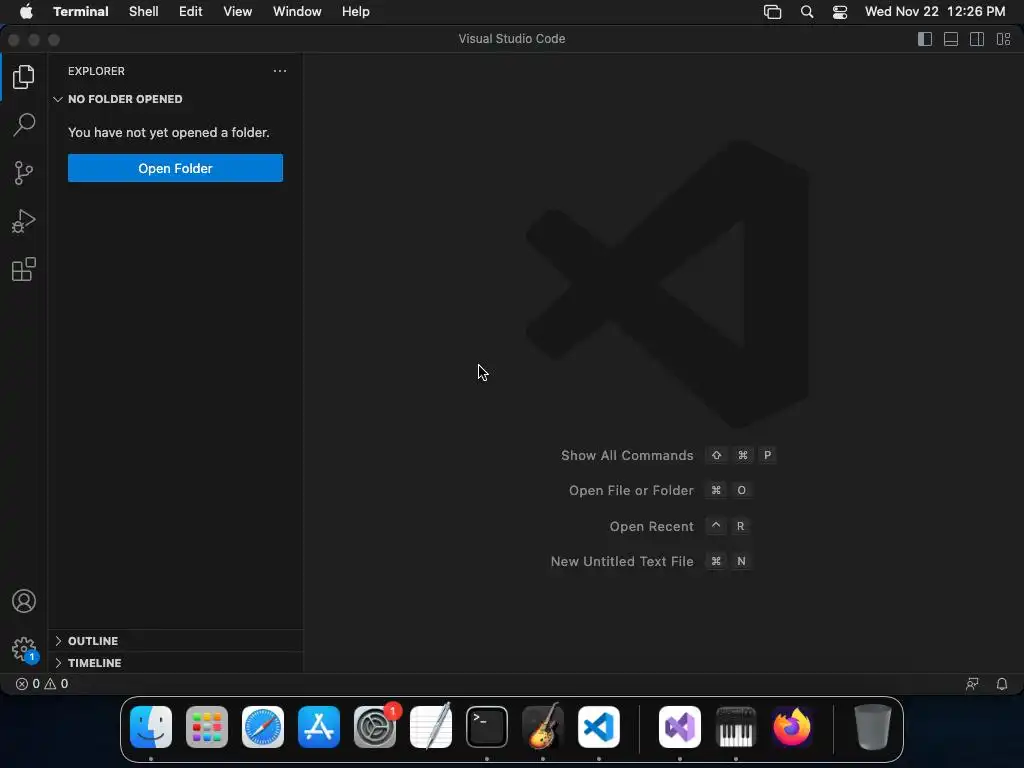Click the New Untitled Text File text
1024x768 pixels.
[622, 562]
